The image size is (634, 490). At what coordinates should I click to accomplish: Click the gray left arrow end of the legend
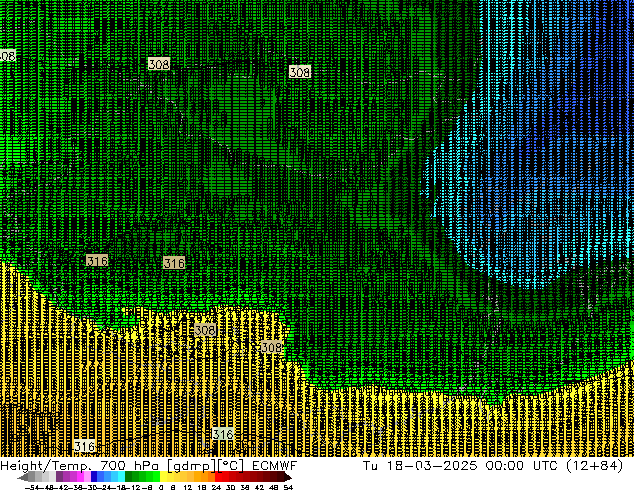pyautogui.click(x=23, y=477)
